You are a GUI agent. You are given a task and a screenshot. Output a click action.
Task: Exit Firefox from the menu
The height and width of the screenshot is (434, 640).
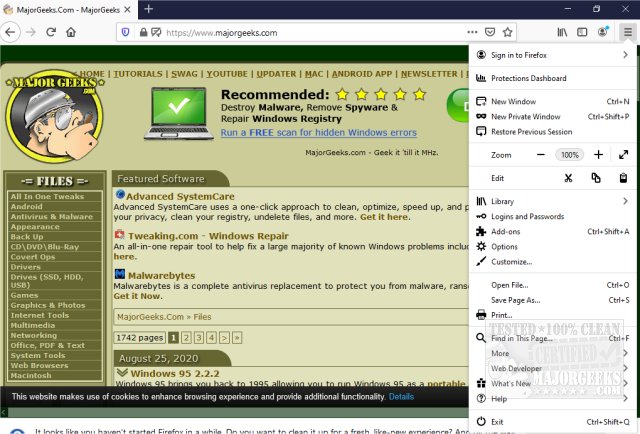click(x=552, y=422)
